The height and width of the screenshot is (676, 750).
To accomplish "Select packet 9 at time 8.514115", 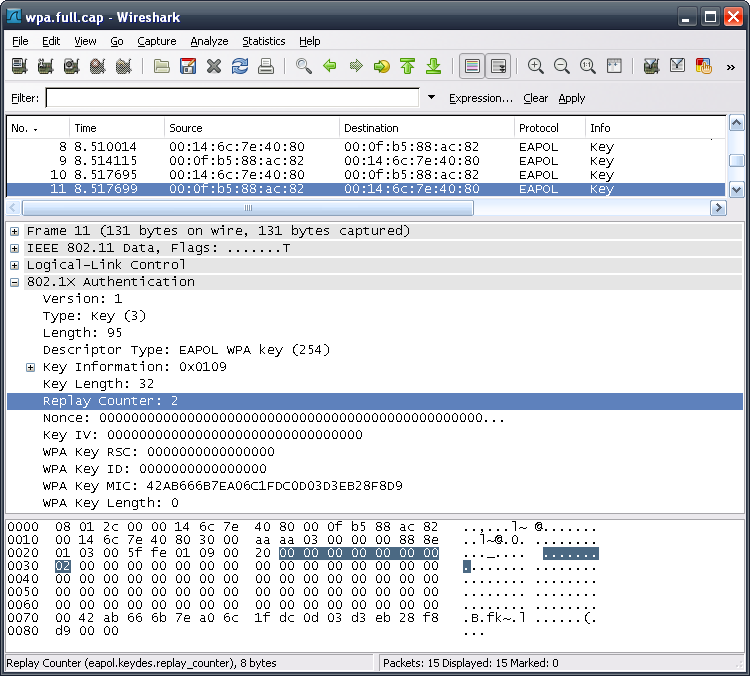I will tap(366, 161).
